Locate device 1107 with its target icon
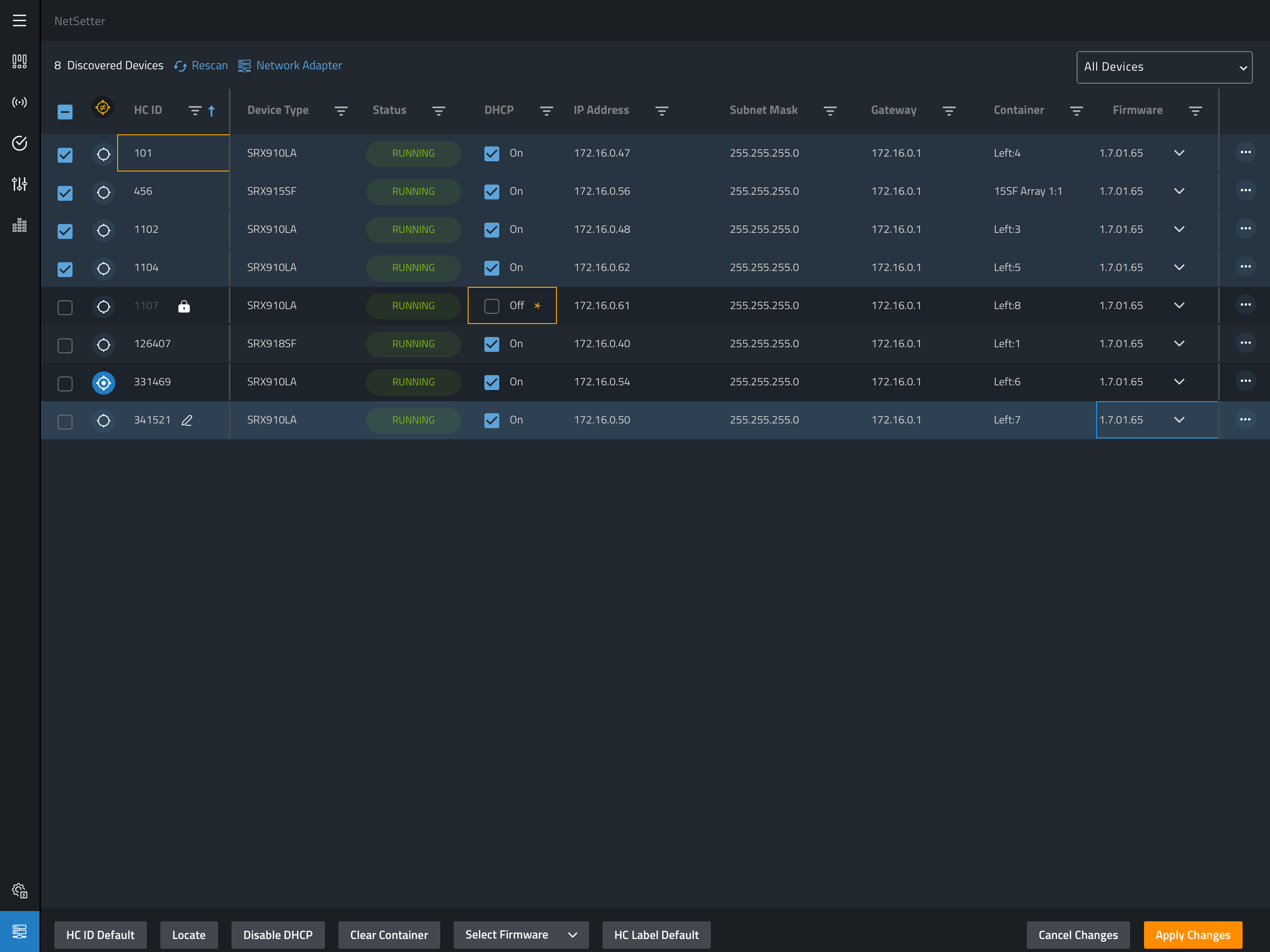Image resolution: width=1270 pixels, height=952 pixels. pyautogui.click(x=103, y=307)
